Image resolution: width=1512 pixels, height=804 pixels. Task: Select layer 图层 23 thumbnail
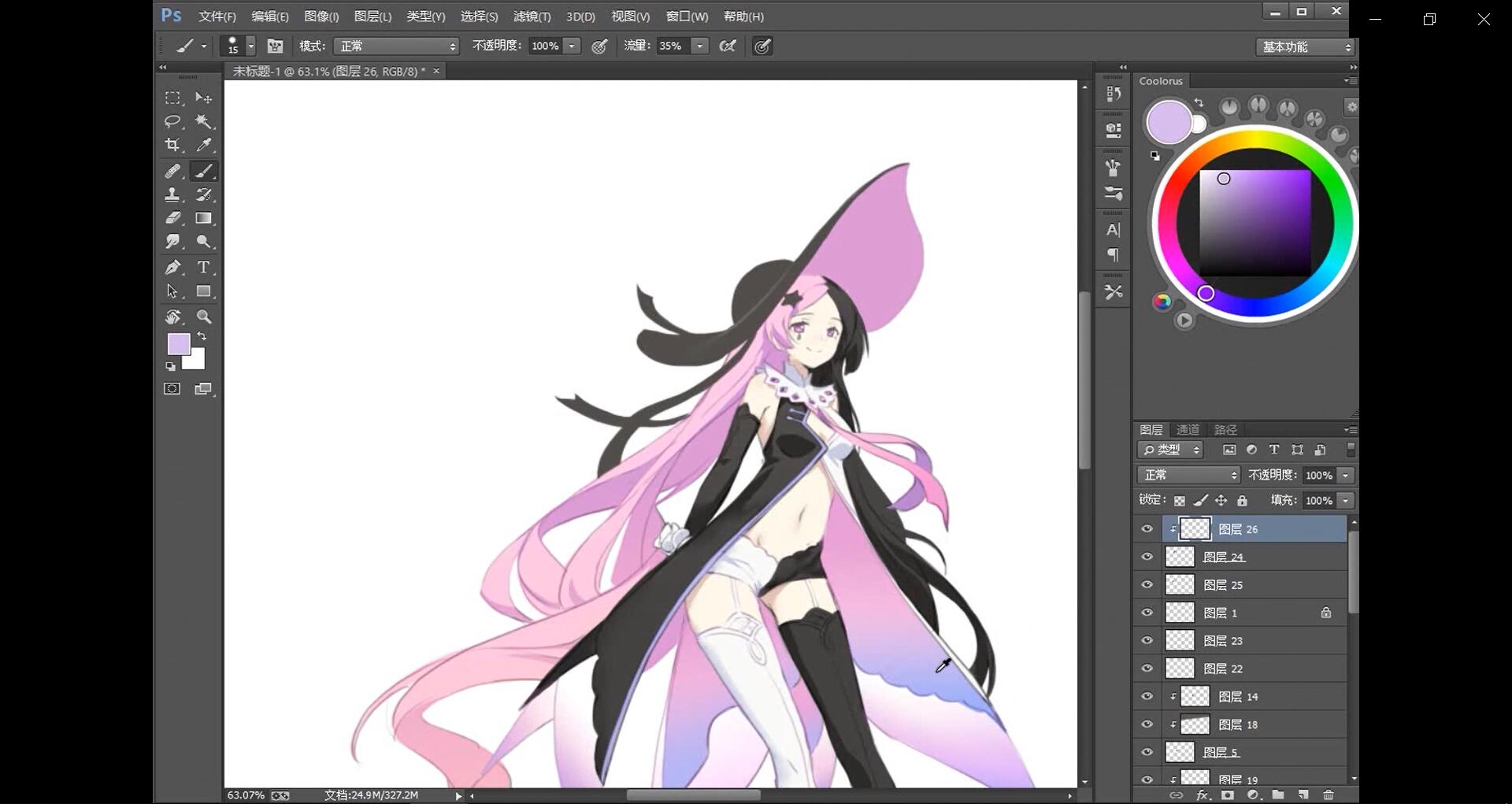pyautogui.click(x=1180, y=641)
